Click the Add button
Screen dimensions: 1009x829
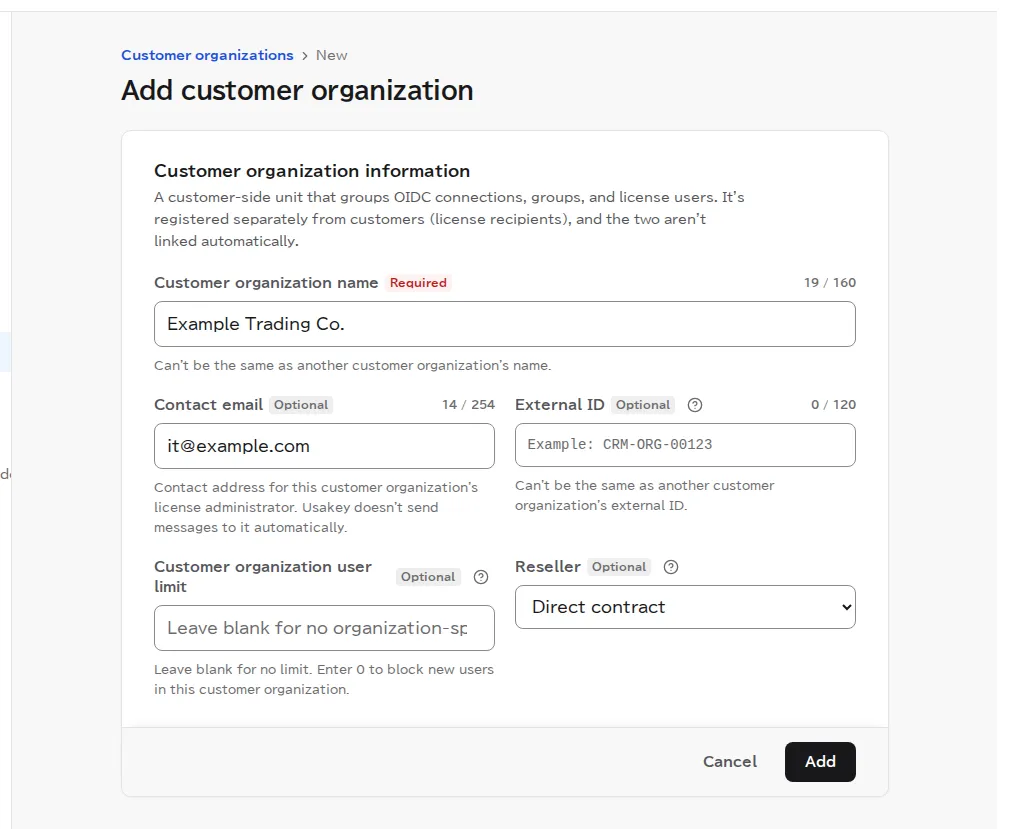820,761
